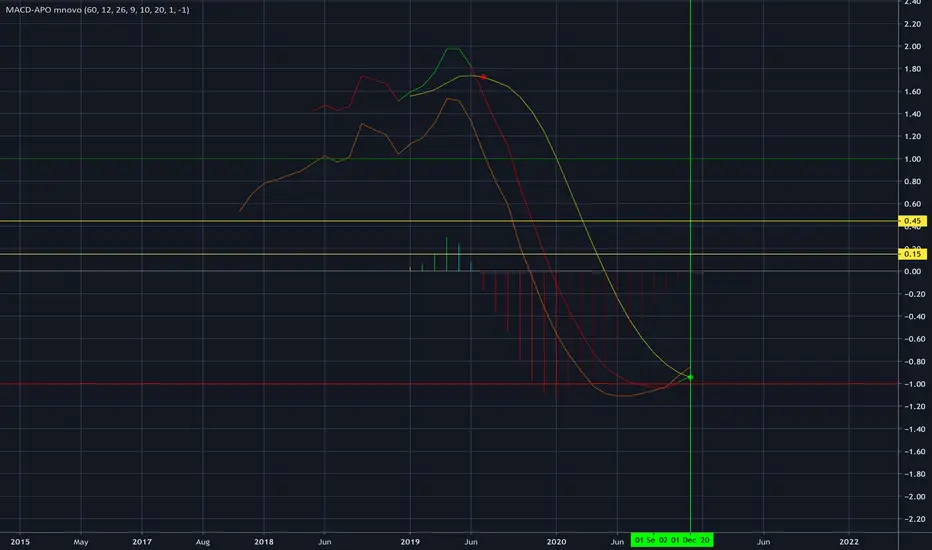
Task: Click the 2018 label on the time axis
Action: pos(264,542)
